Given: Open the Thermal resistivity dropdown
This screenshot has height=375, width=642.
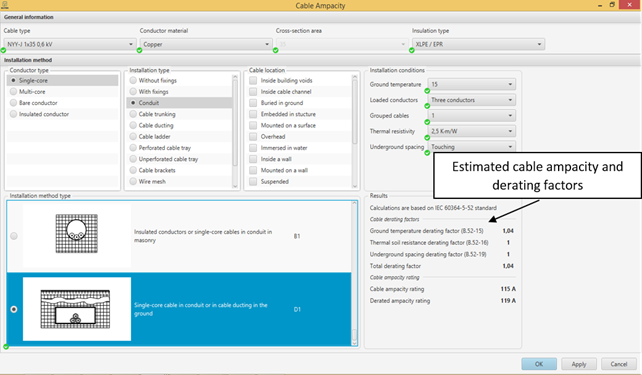Looking at the screenshot, I should 472,131.
